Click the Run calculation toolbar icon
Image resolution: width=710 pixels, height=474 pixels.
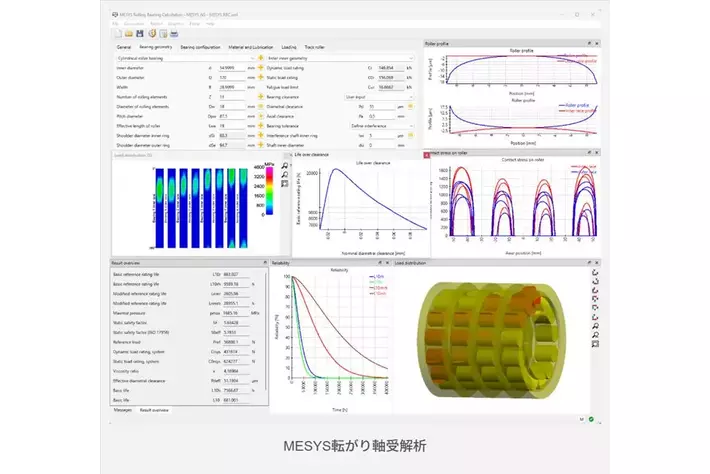pos(152,34)
